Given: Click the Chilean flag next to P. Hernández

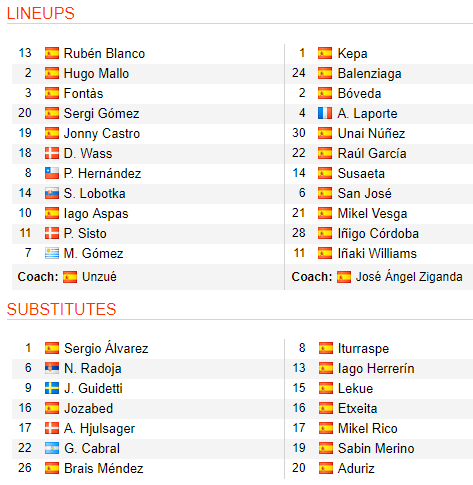Looking at the screenshot, I should (x=52, y=173).
